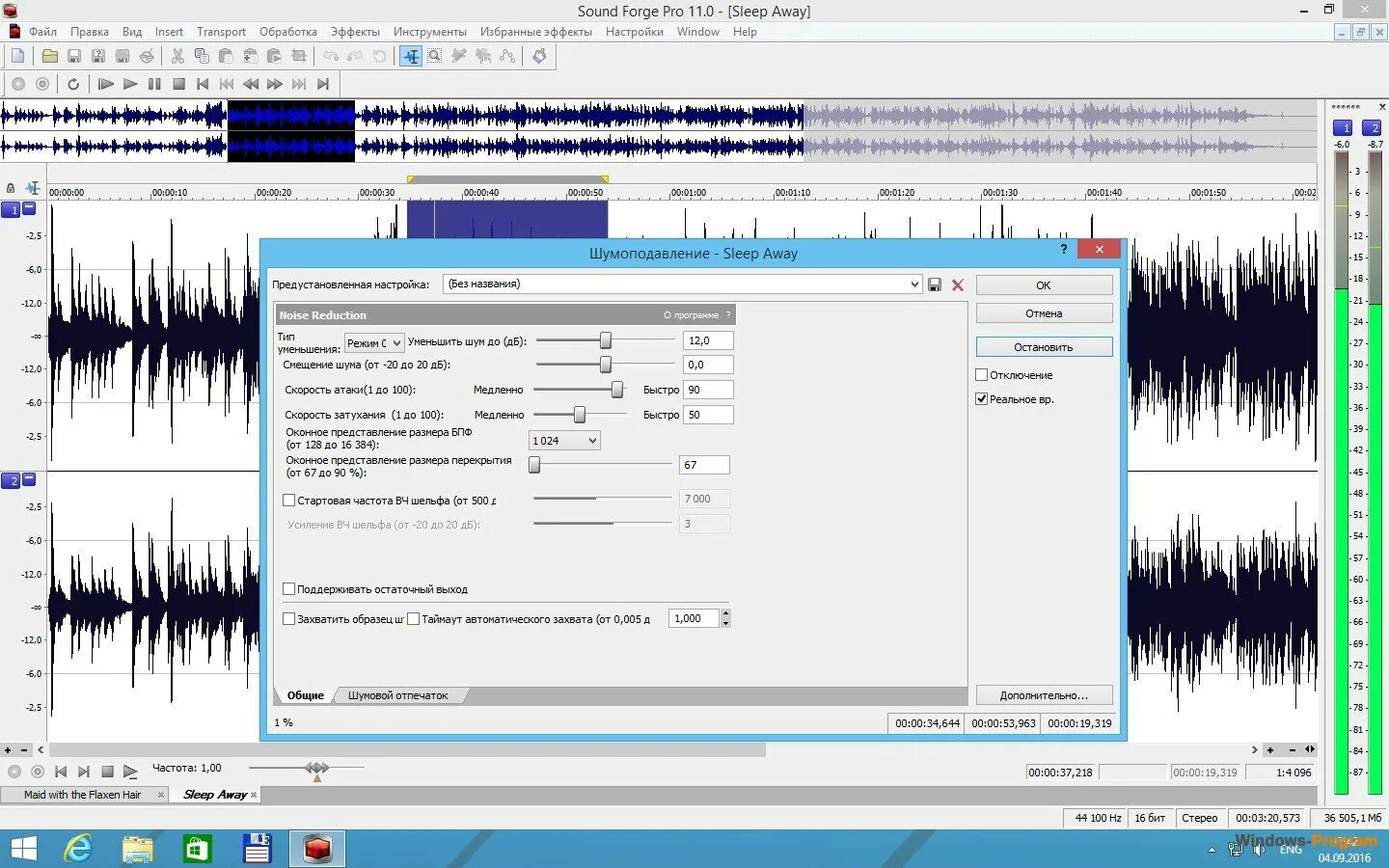Open the Файл menu

pyautogui.click(x=42, y=32)
